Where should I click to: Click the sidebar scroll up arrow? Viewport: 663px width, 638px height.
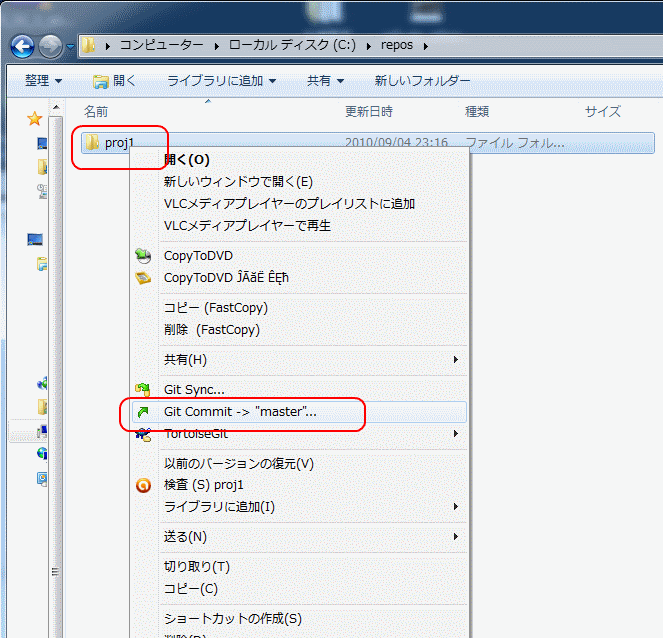tap(56, 108)
